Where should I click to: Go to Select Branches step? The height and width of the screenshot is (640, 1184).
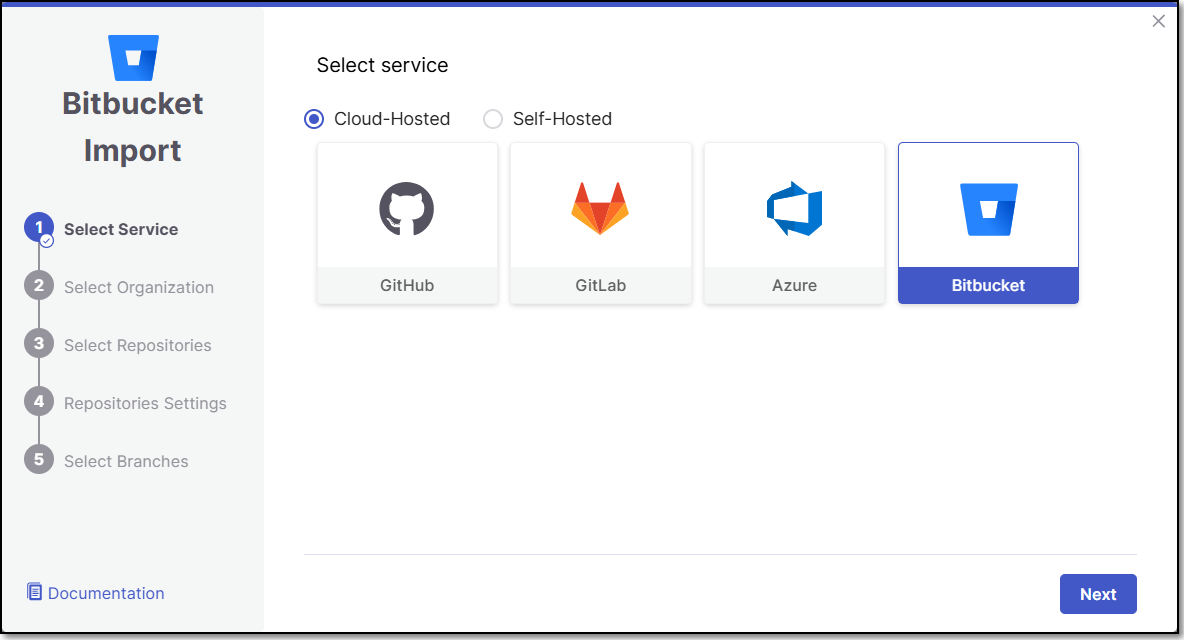(126, 461)
